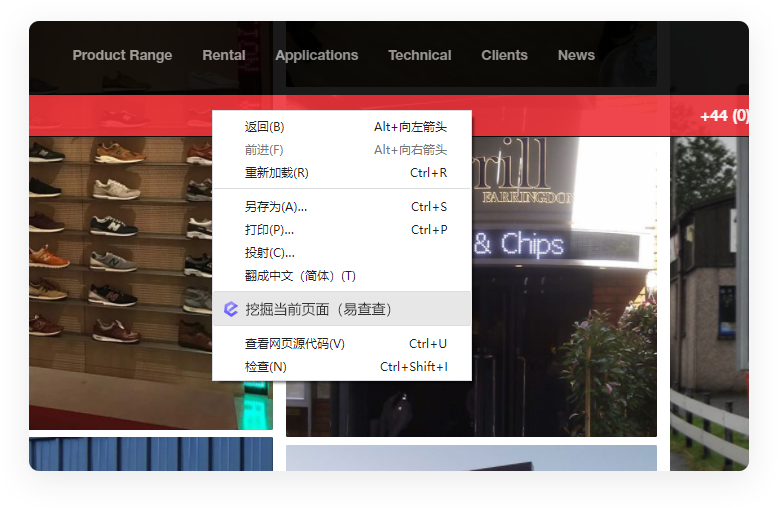Open the News navigation link
The height and width of the screenshot is (508, 778).
pyautogui.click(x=576, y=55)
